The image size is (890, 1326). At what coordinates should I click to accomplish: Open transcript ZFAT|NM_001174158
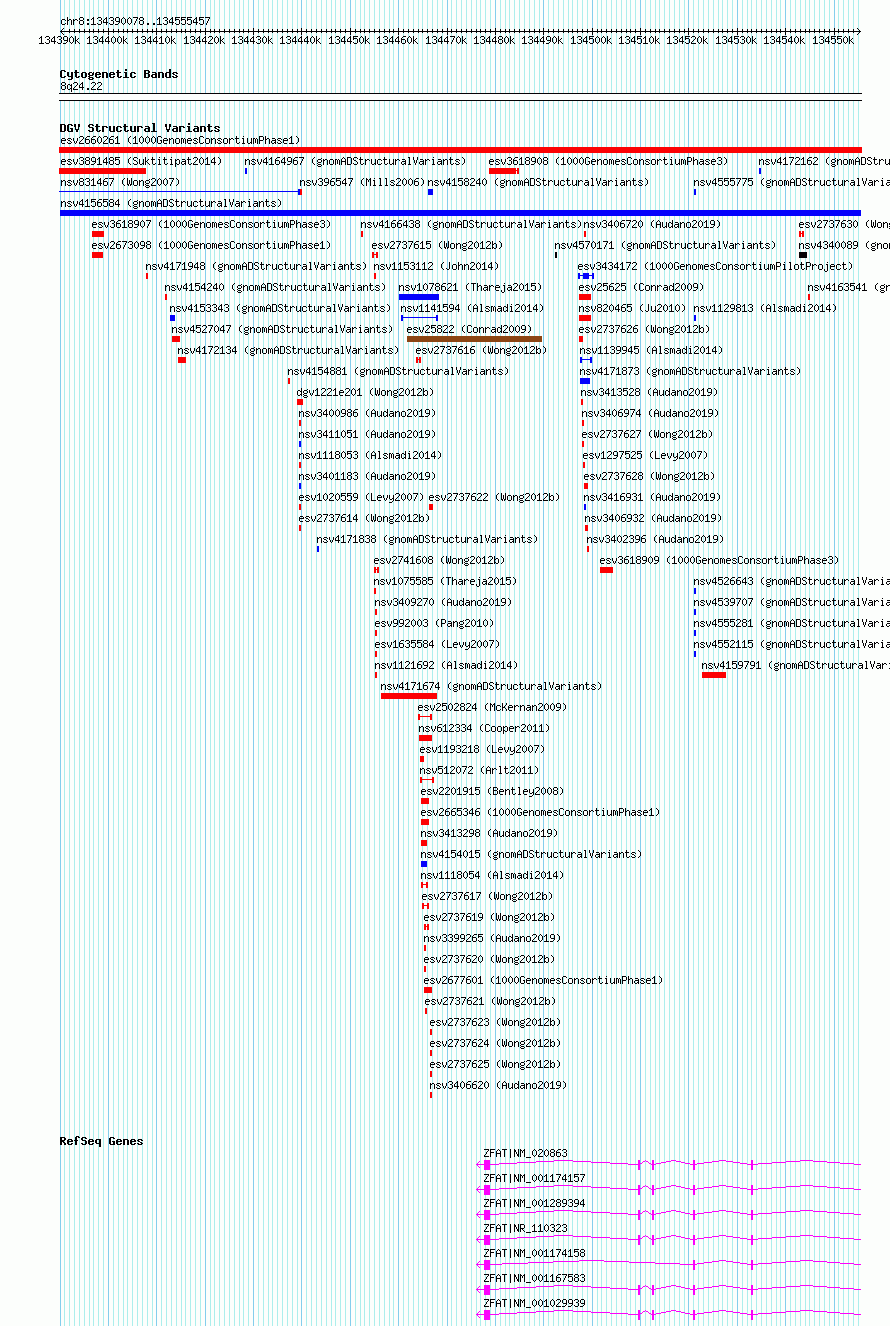[534, 1253]
